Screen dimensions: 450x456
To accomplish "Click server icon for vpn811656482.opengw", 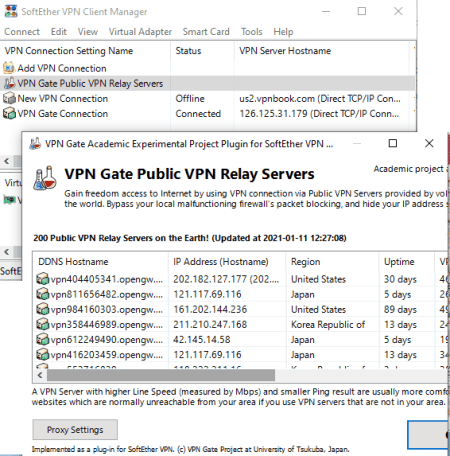I will [43, 294].
